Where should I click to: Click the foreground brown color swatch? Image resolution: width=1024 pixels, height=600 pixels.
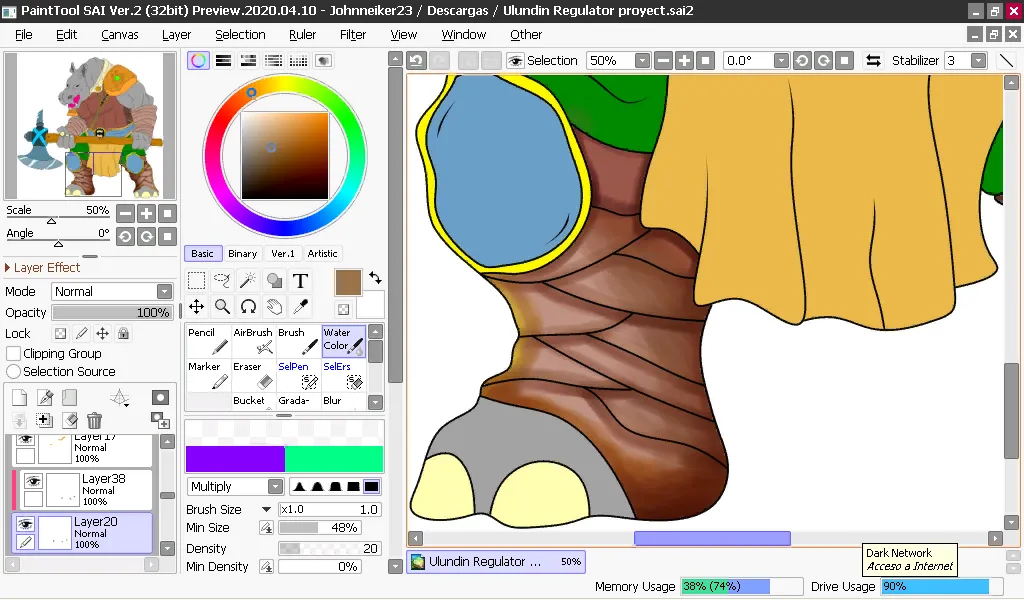coord(348,283)
